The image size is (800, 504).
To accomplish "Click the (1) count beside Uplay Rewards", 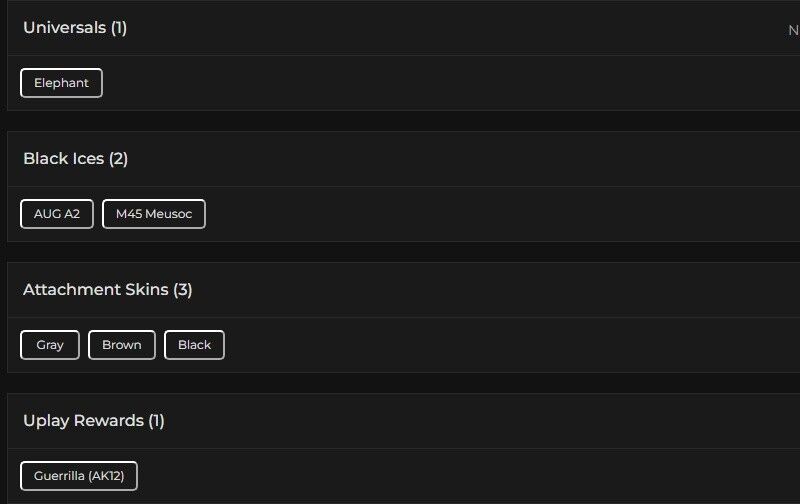I will point(156,421).
